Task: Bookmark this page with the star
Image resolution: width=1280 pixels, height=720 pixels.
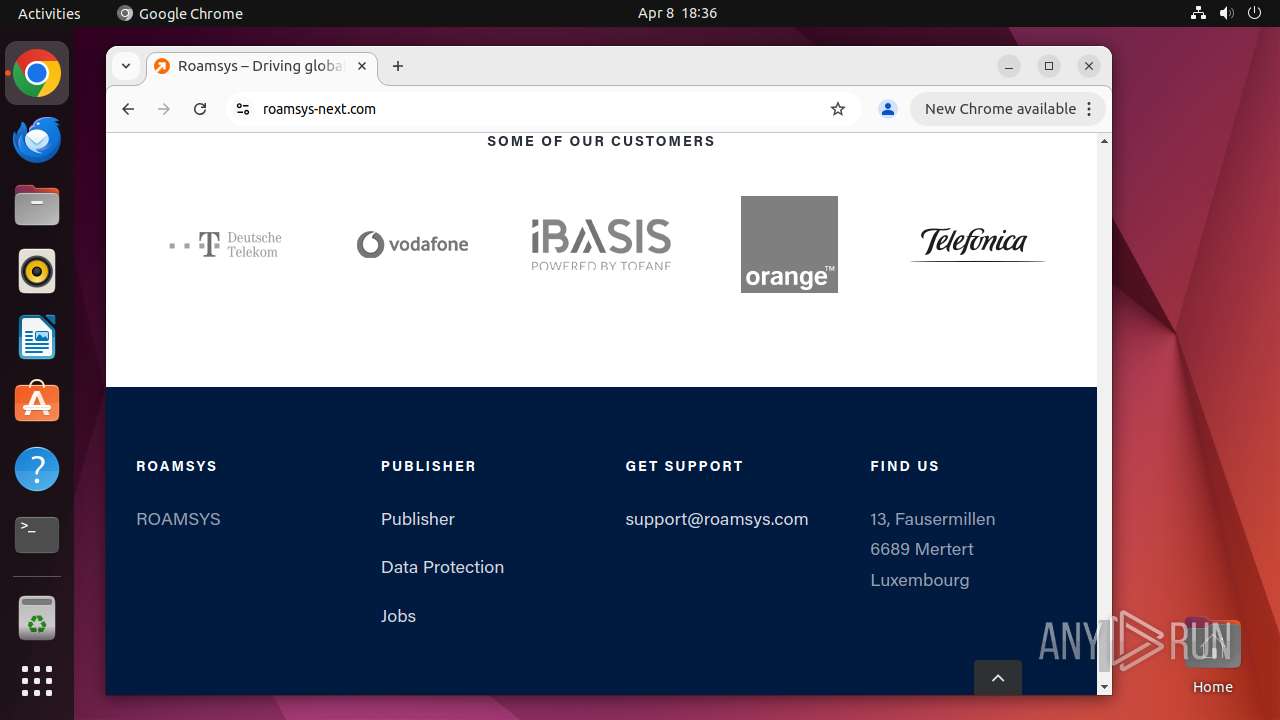Action: [838, 109]
